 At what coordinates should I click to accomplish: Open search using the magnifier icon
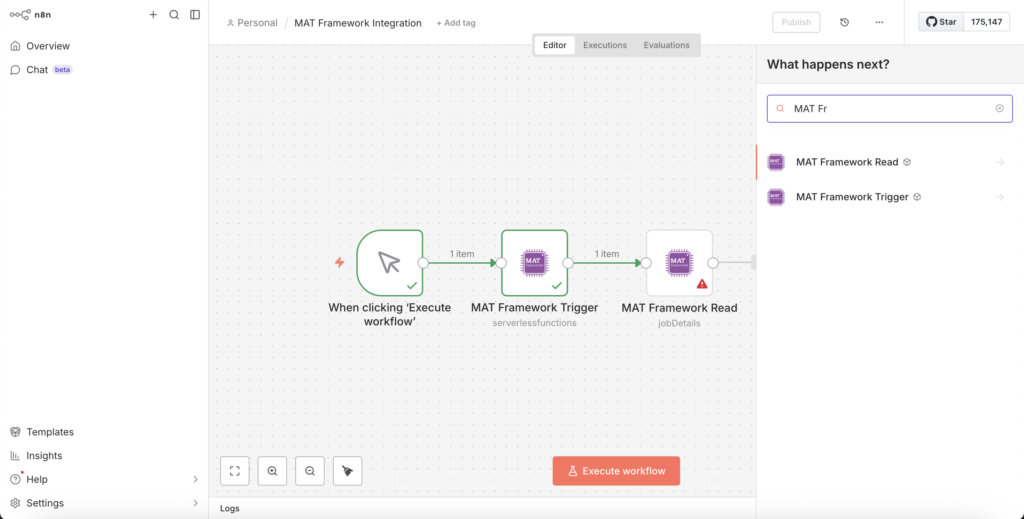174,15
